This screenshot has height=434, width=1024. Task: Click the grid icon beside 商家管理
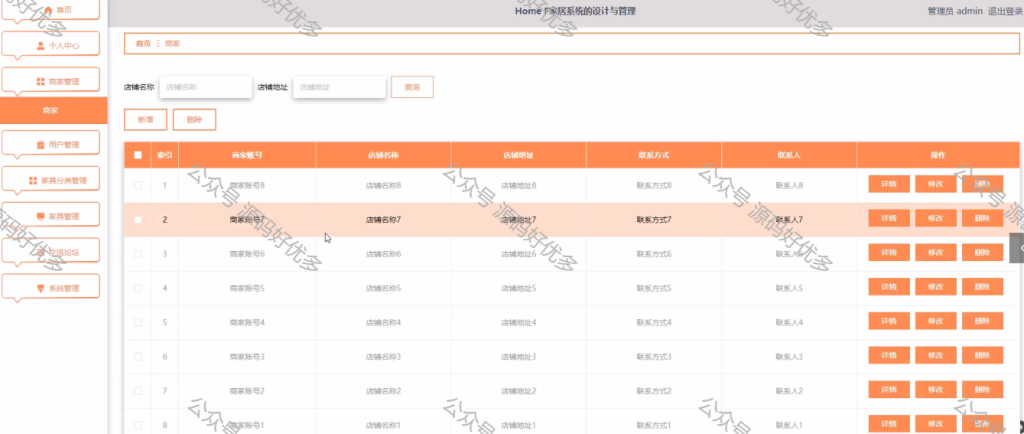point(40,82)
